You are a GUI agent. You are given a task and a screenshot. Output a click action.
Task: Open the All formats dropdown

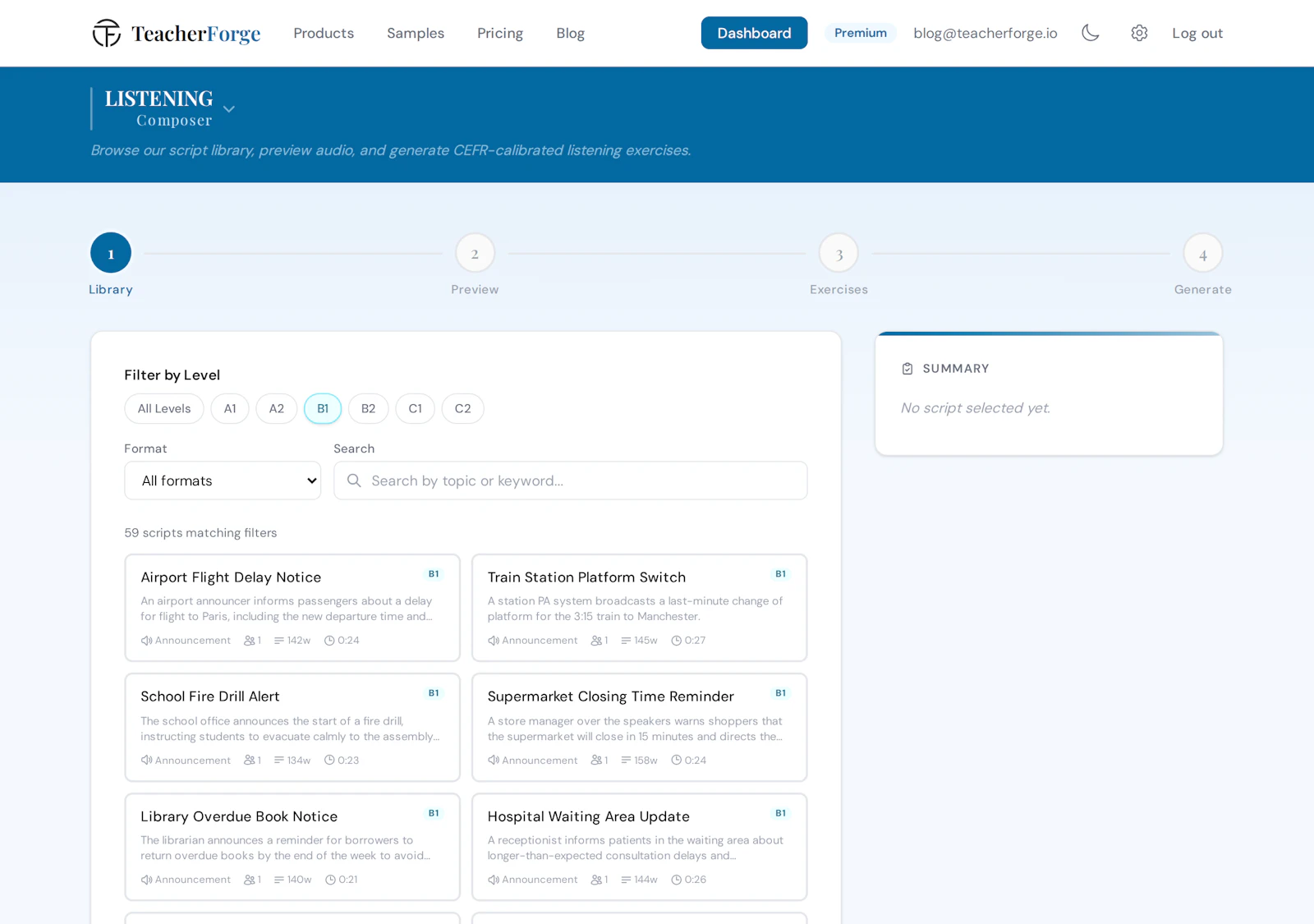[x=223, y=480]
